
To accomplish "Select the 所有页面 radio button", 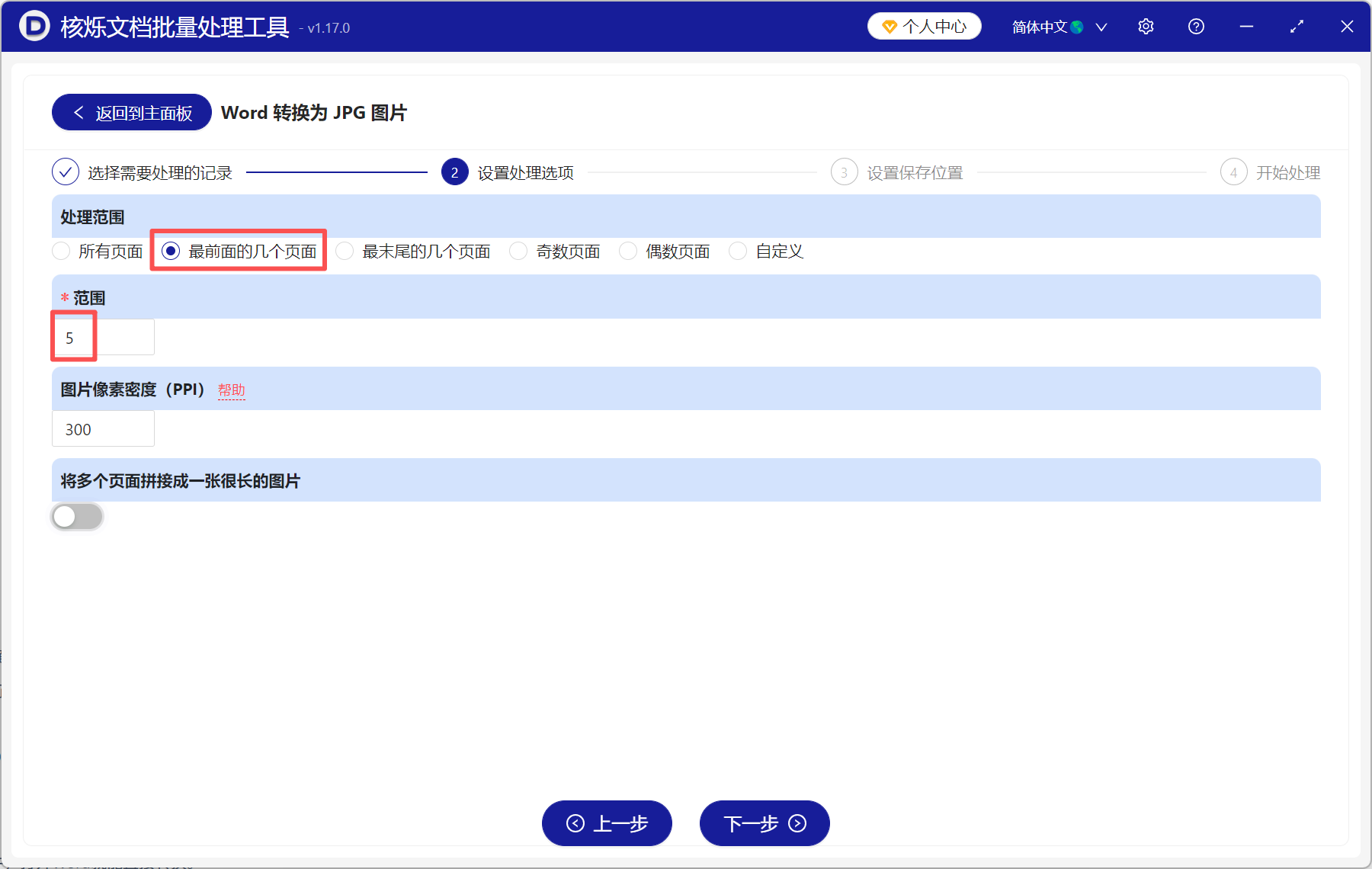I will [60, 251].
